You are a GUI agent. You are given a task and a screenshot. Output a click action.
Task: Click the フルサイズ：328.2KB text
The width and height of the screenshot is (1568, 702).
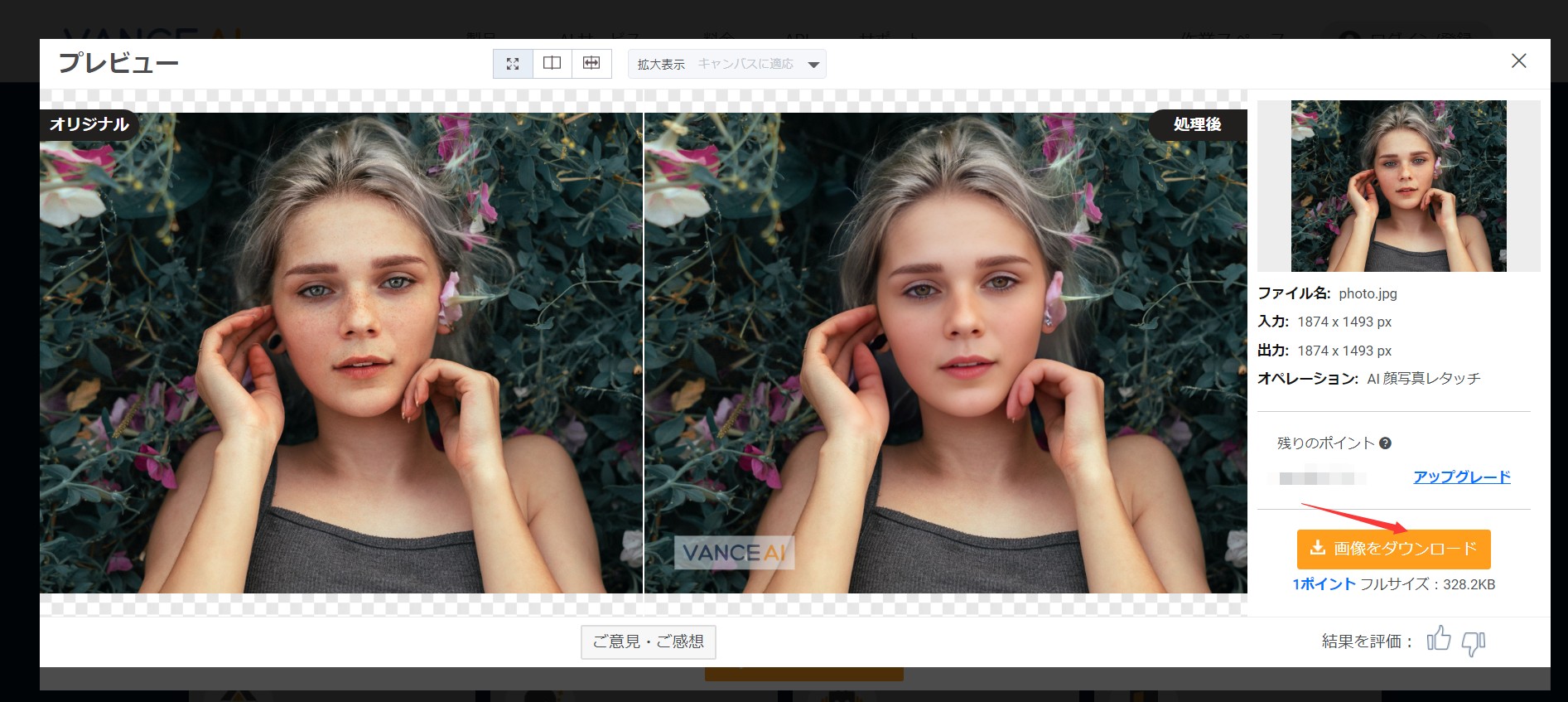[1428, 584]
